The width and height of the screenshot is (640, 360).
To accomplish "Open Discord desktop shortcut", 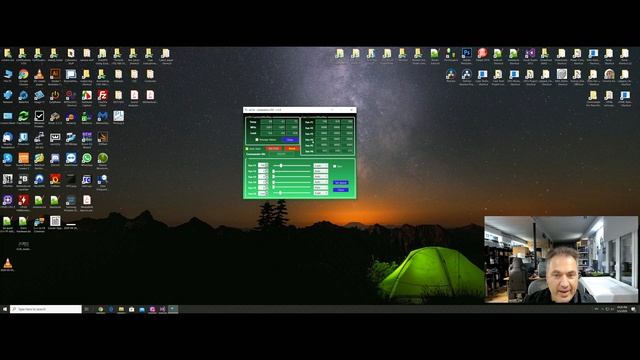I will tap(55, 158).
